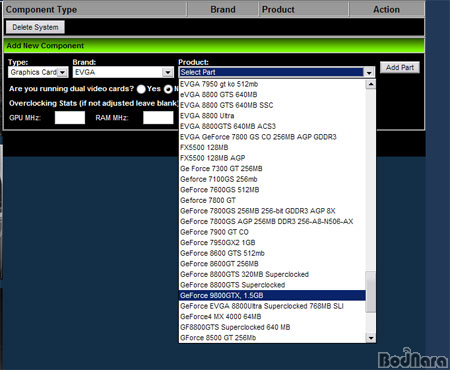Select Yes for dual video cards

[x=141, y=89]
